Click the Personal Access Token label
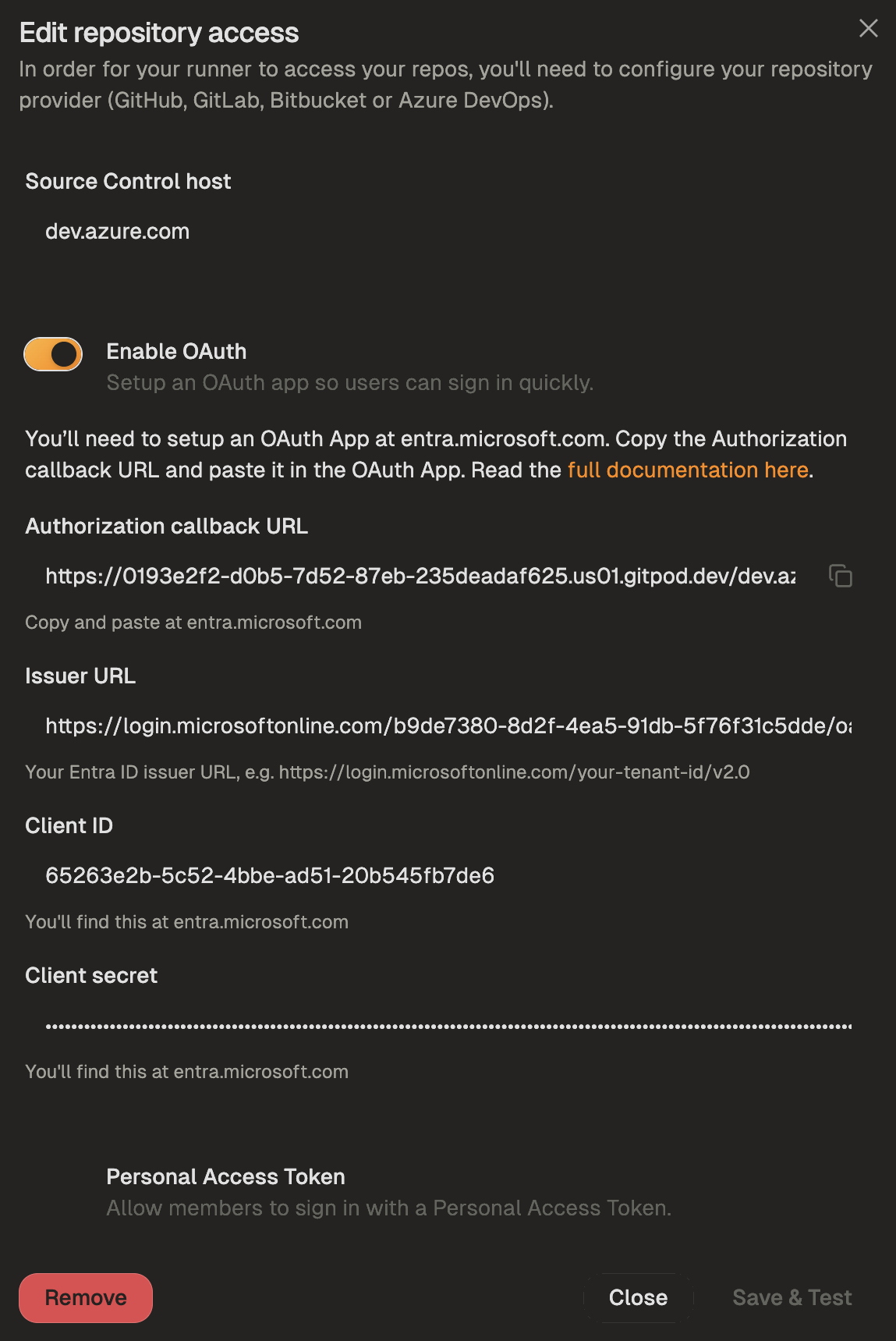 (225, 1176)
